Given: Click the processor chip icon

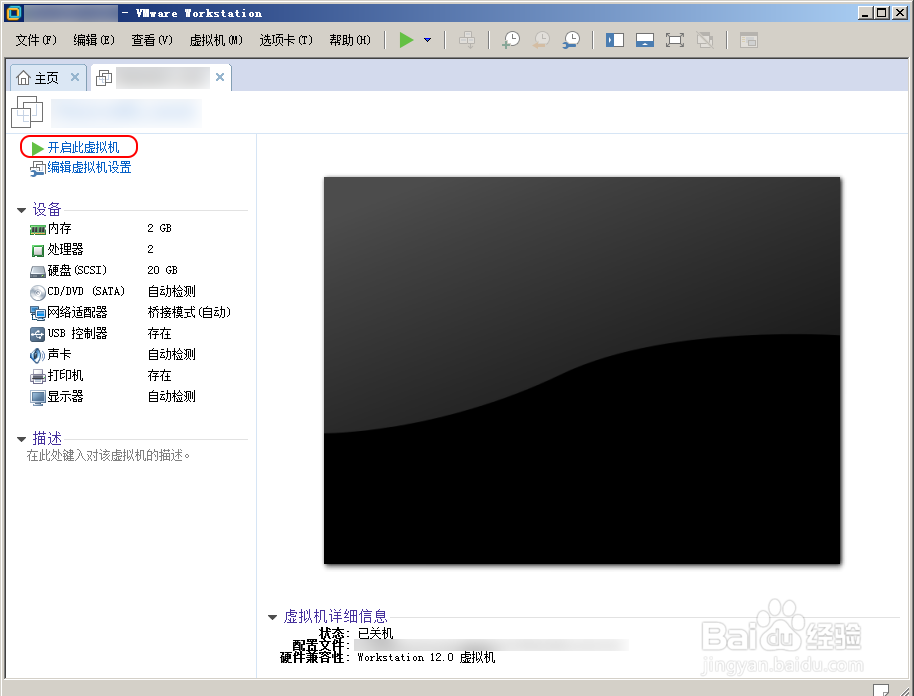Looking at the screenshot, I should (x=37, y=251).
